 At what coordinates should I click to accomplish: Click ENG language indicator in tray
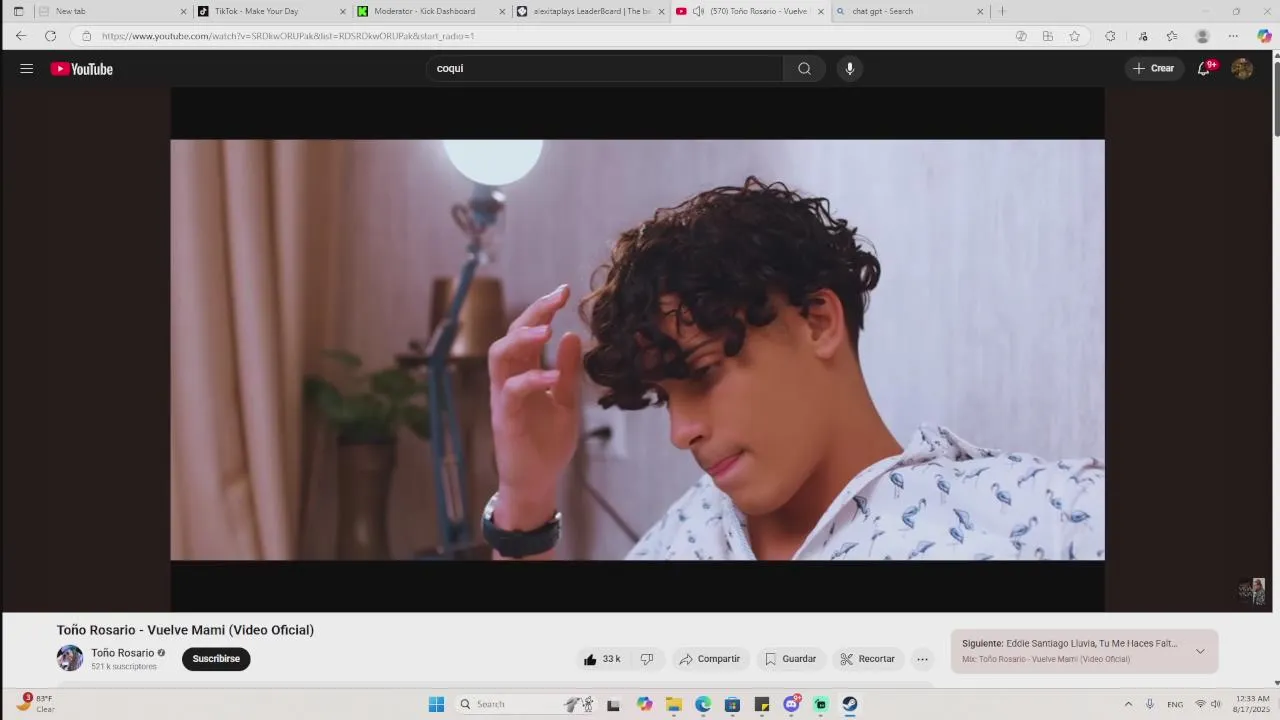coord(1175,704)
